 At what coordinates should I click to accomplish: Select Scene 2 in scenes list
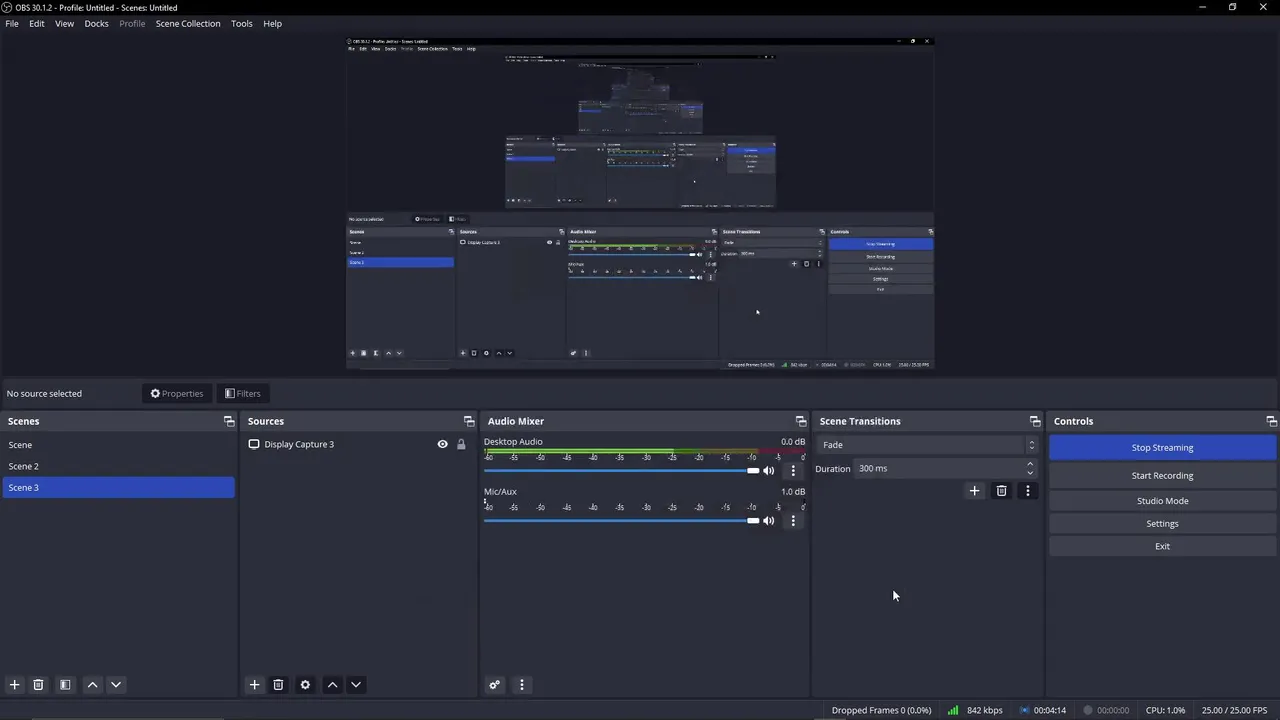118,466
